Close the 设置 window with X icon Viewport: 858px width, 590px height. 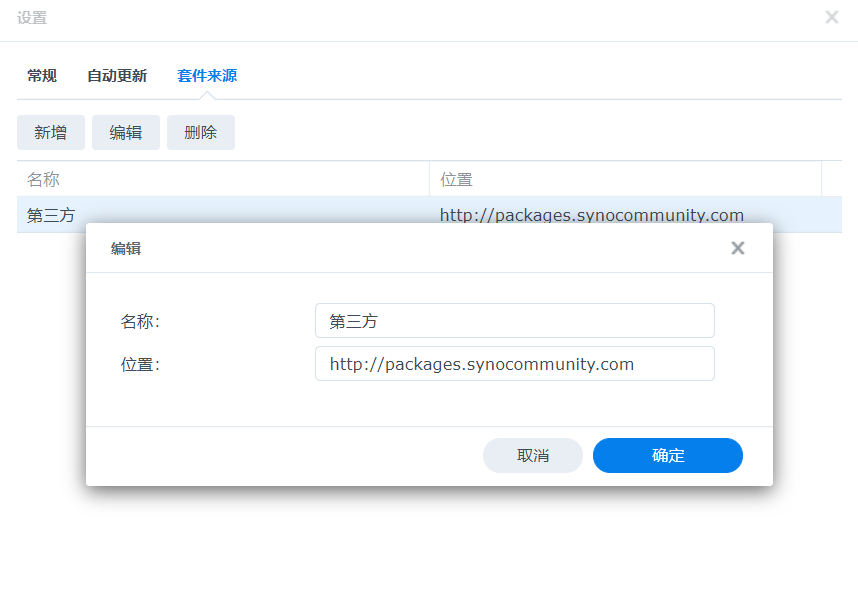tap(832, 18)
